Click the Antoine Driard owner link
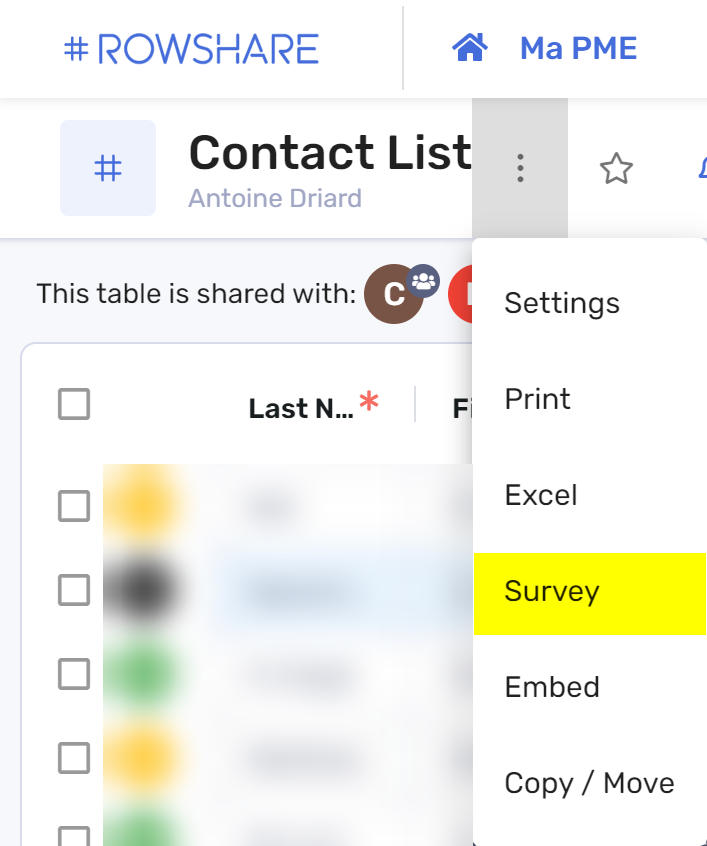Screen dimensions: 707x846 tap(275, 198)
